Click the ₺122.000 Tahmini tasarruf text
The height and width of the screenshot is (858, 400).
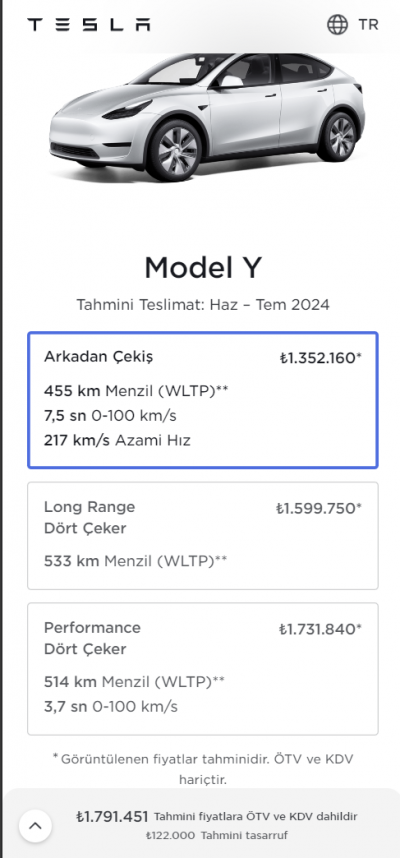click(x=216, y=836)
